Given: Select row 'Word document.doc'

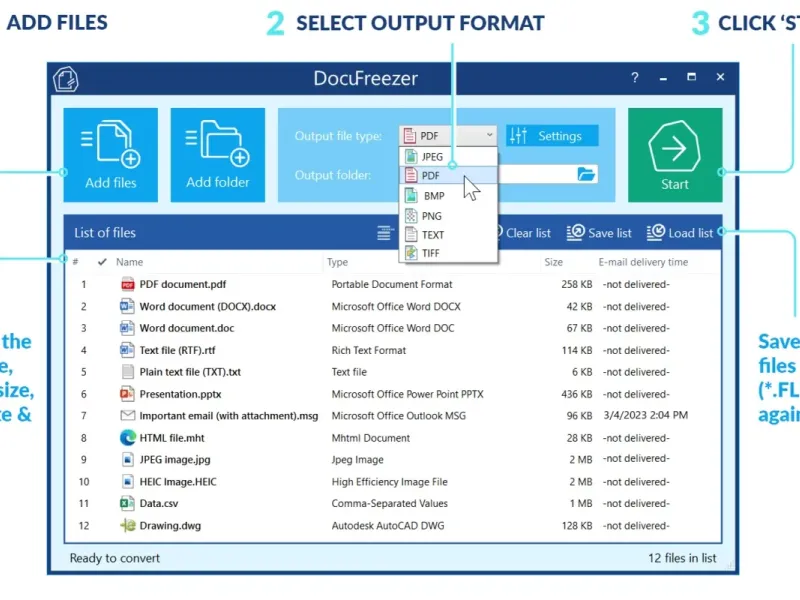Looking at the screenshot, I should (x=393, y=328).
